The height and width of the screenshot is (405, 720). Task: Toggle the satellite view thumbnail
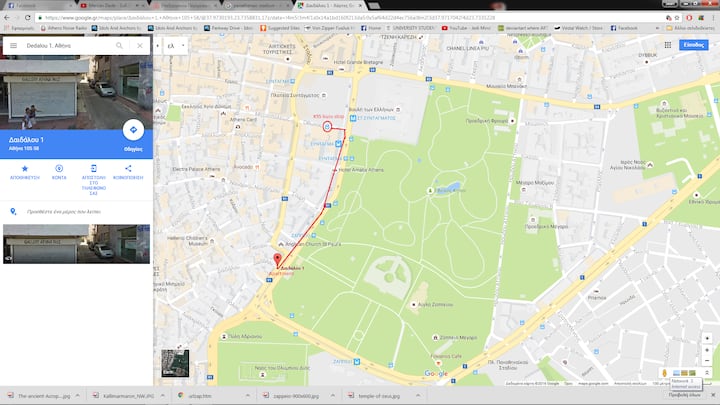(x=174, y=363)
